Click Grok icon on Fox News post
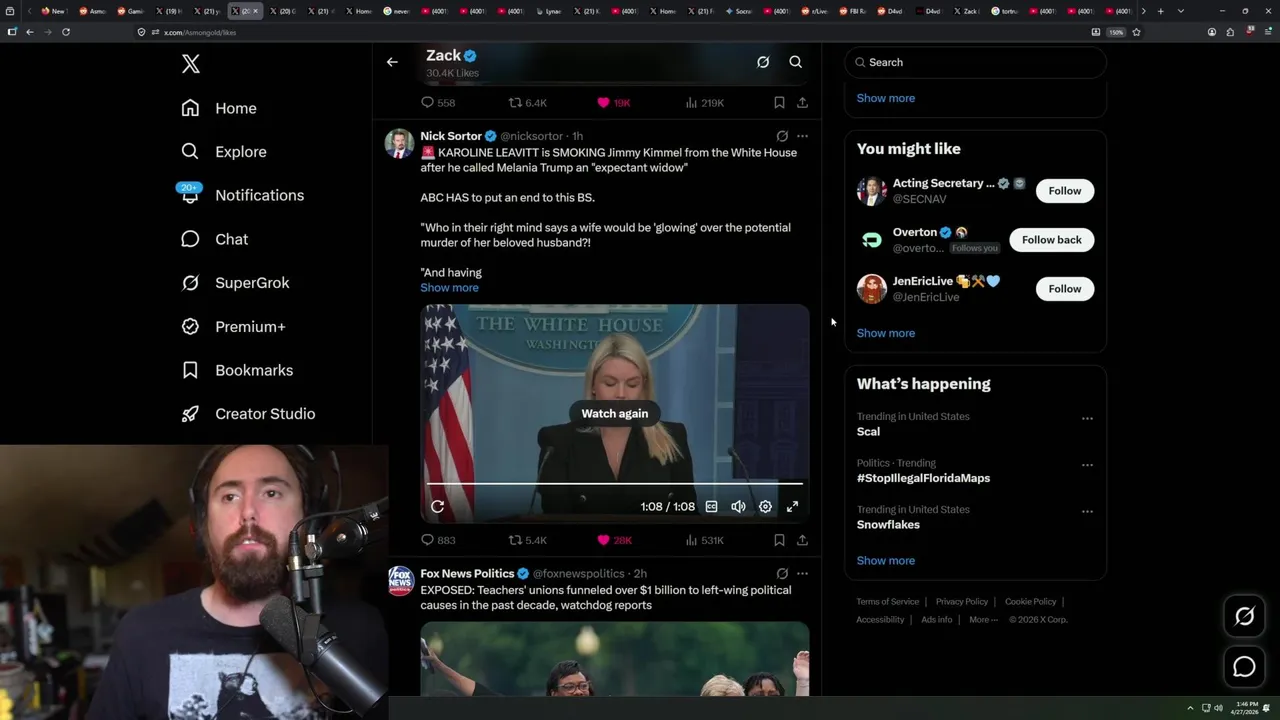Viewport: 1280px width, 720px height. click(x=782, y=574)
